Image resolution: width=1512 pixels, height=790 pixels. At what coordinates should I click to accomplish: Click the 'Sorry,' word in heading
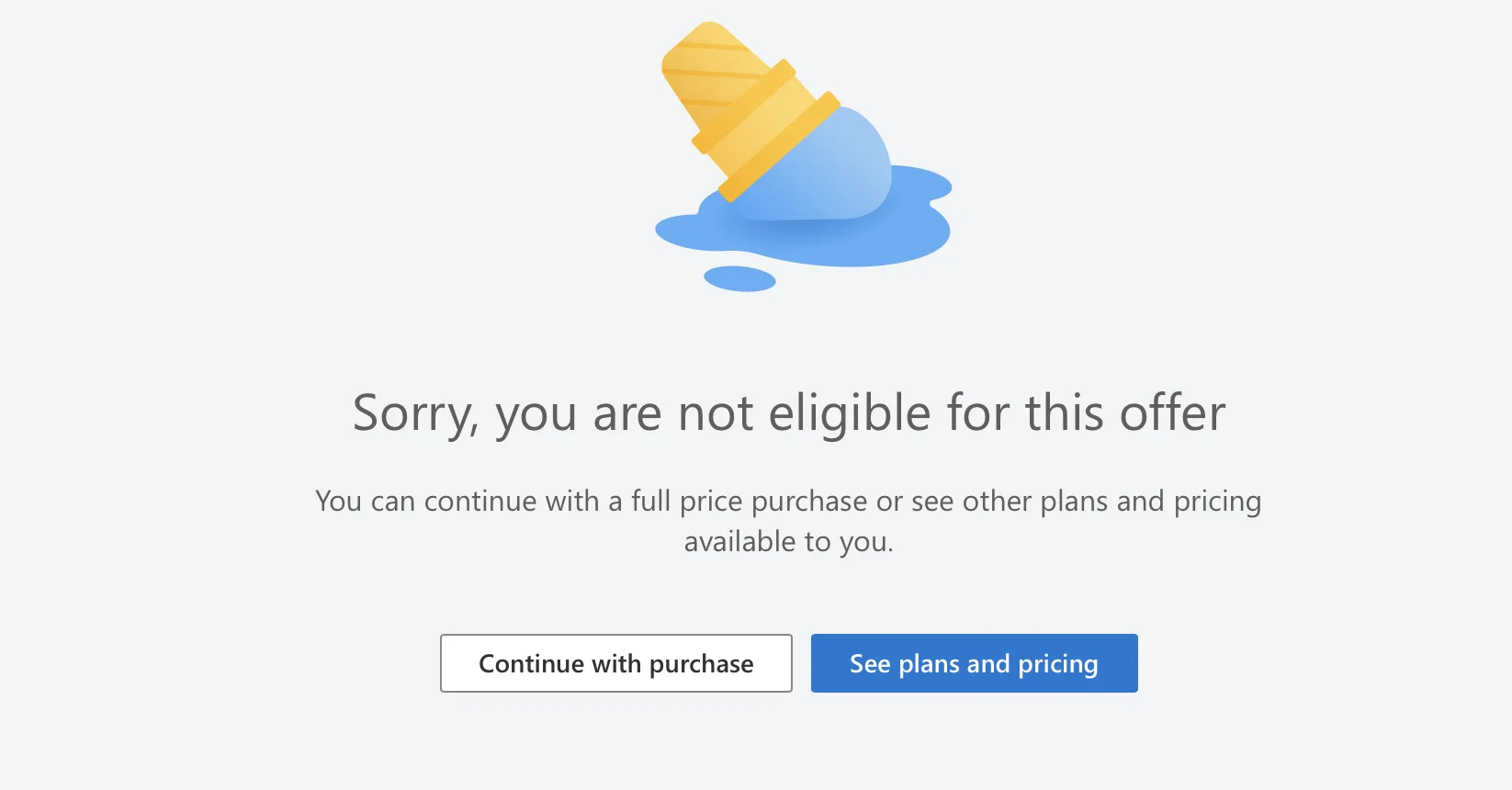pos(416,414)
